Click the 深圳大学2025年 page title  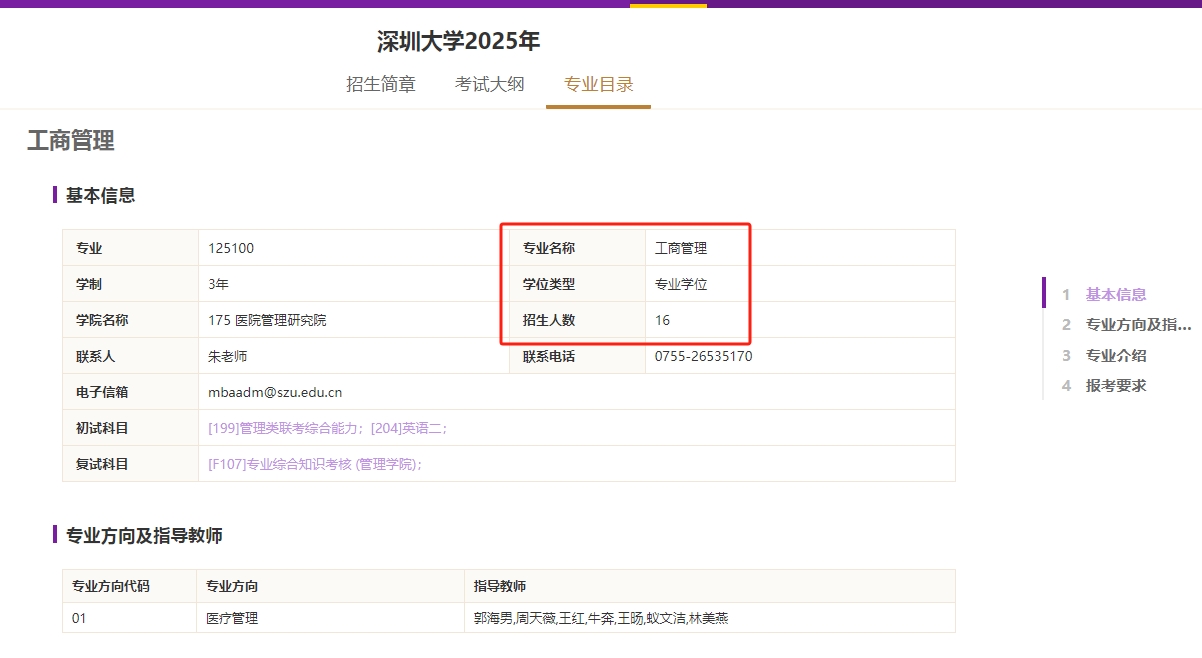point(458,41)
